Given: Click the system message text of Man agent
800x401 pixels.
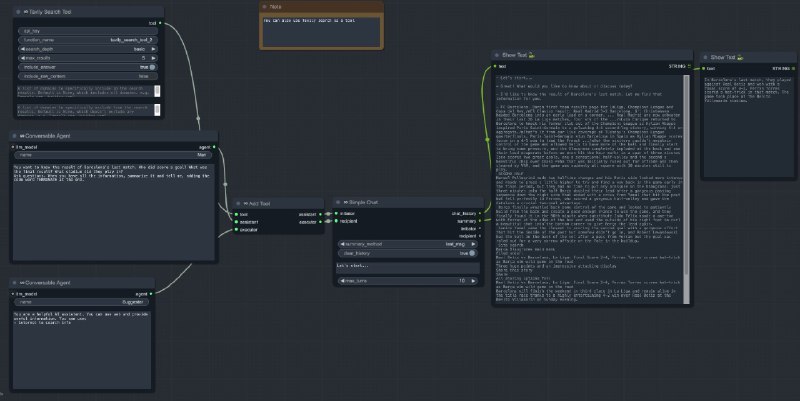Looking at the screenshot, I should coord(113,211).
